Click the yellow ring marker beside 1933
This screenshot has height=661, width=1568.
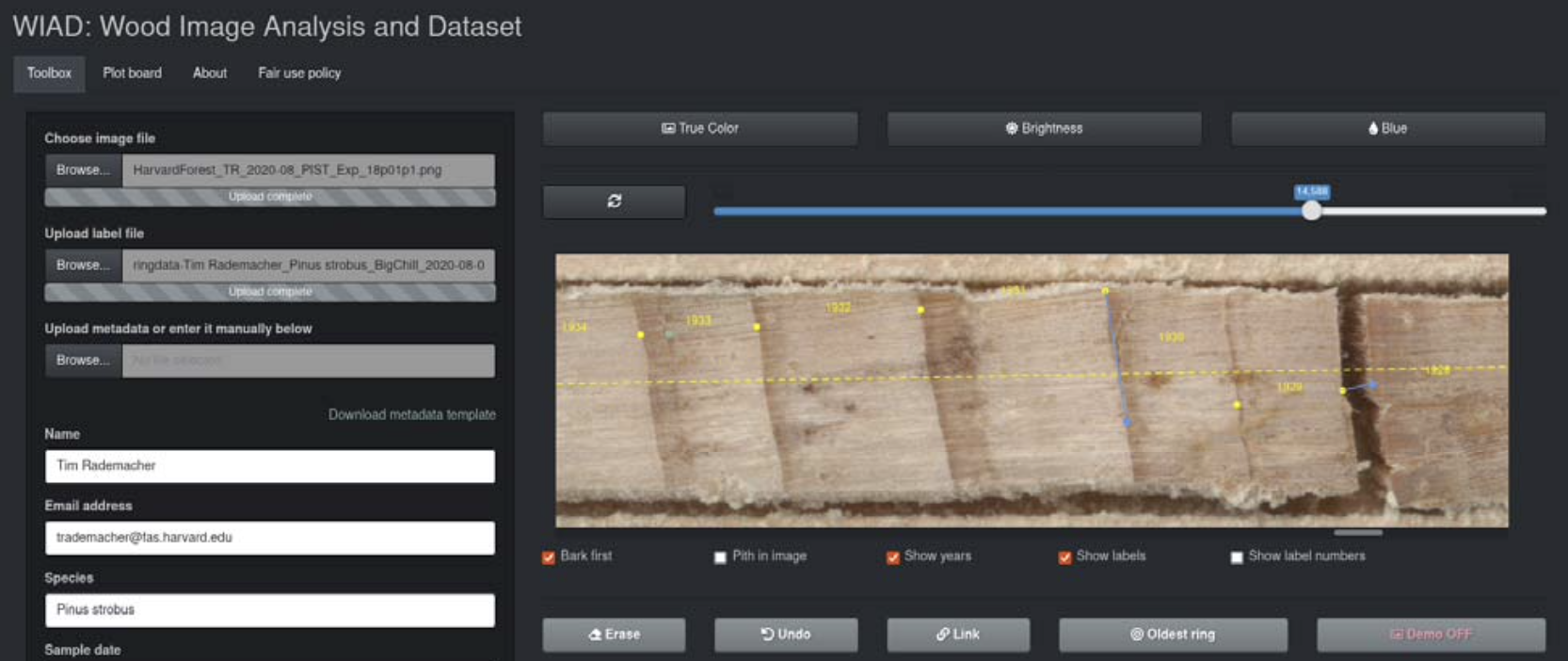757,328
